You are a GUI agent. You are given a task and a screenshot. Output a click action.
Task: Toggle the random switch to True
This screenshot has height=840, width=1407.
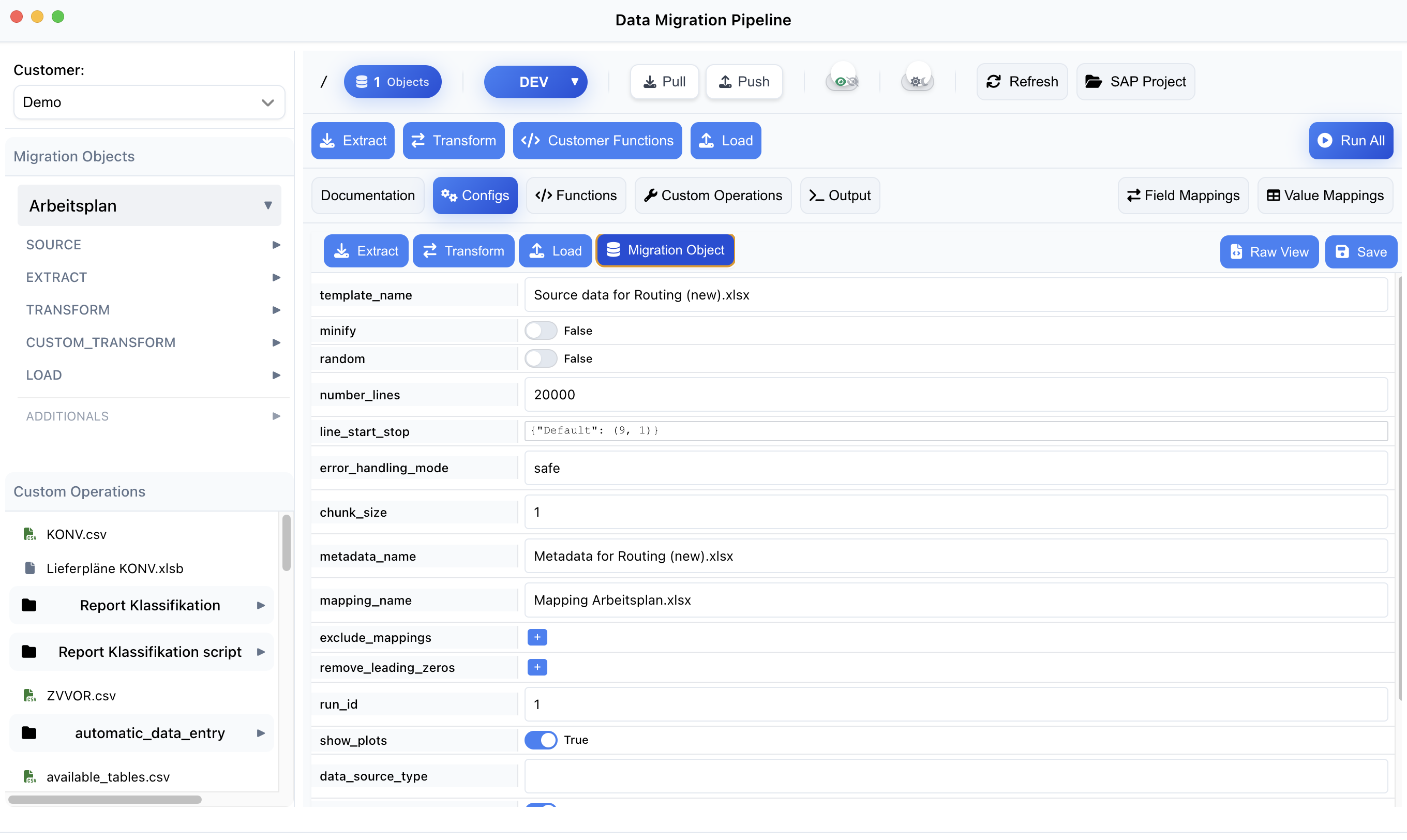(541, 358)
